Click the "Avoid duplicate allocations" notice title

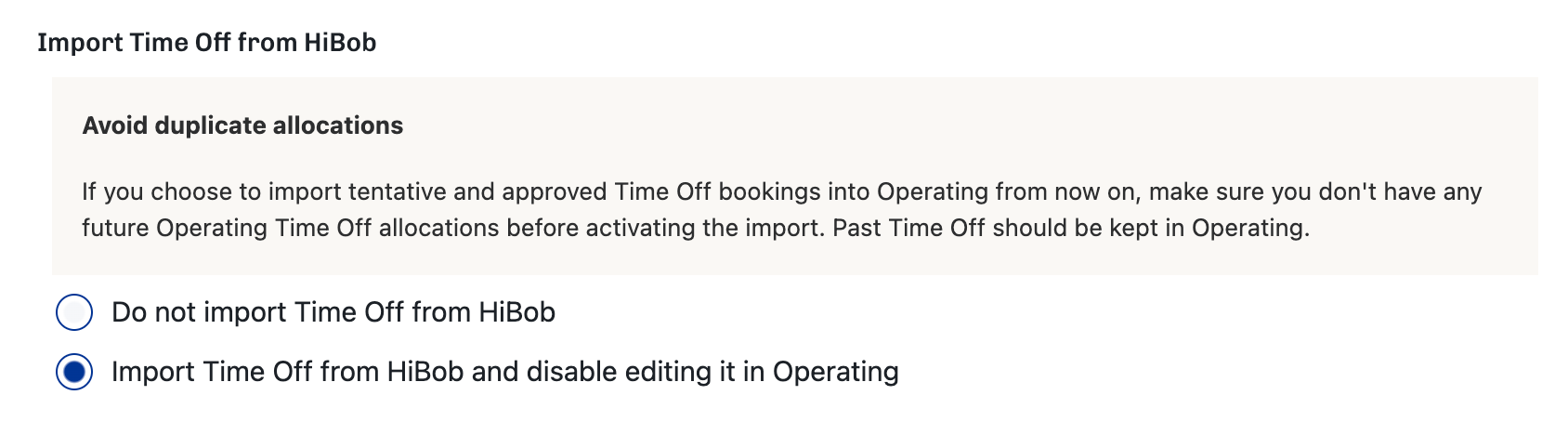(242, 125)
